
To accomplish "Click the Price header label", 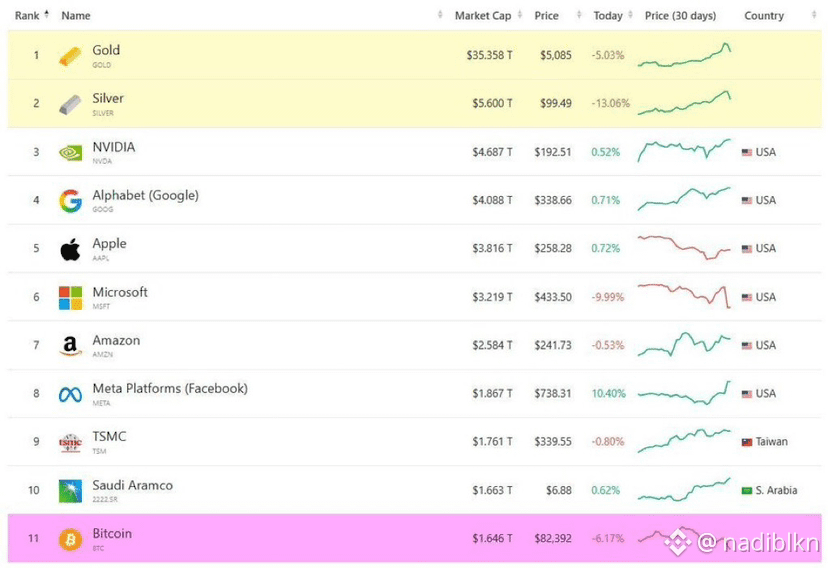I will [x=546, y=16].
